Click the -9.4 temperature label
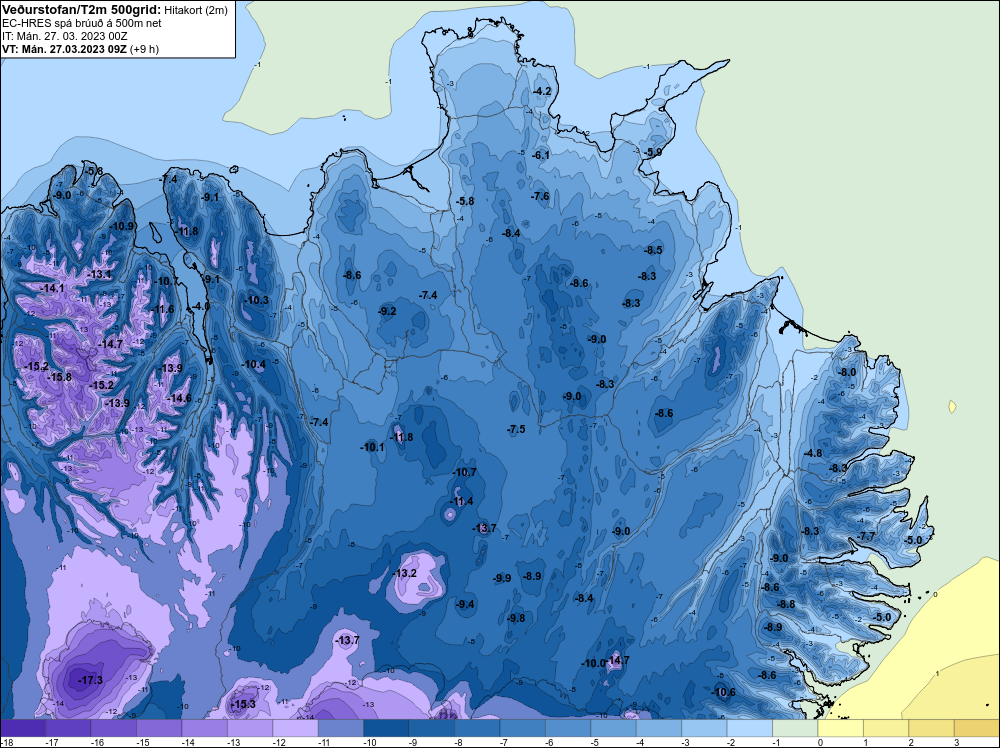1000x748 pixels. click(465, 604)
